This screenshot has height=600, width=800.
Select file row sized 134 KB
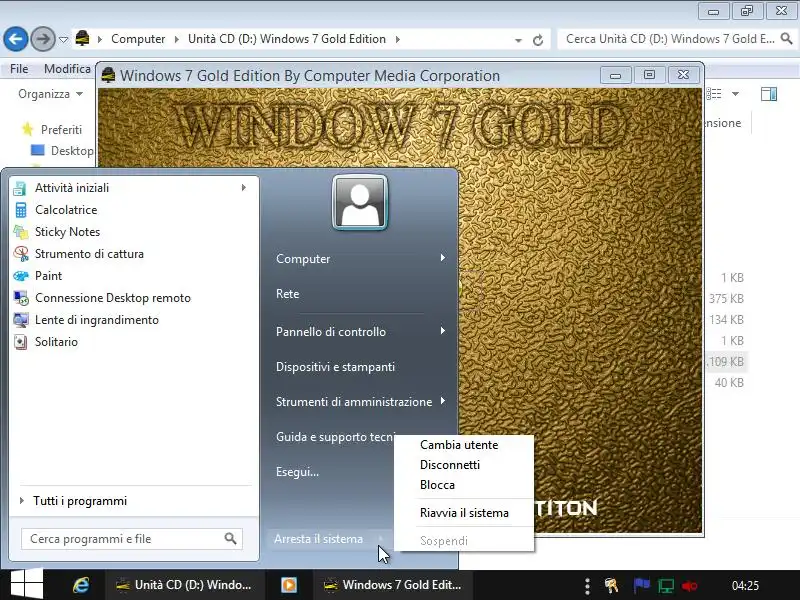[x=726, y=320]
